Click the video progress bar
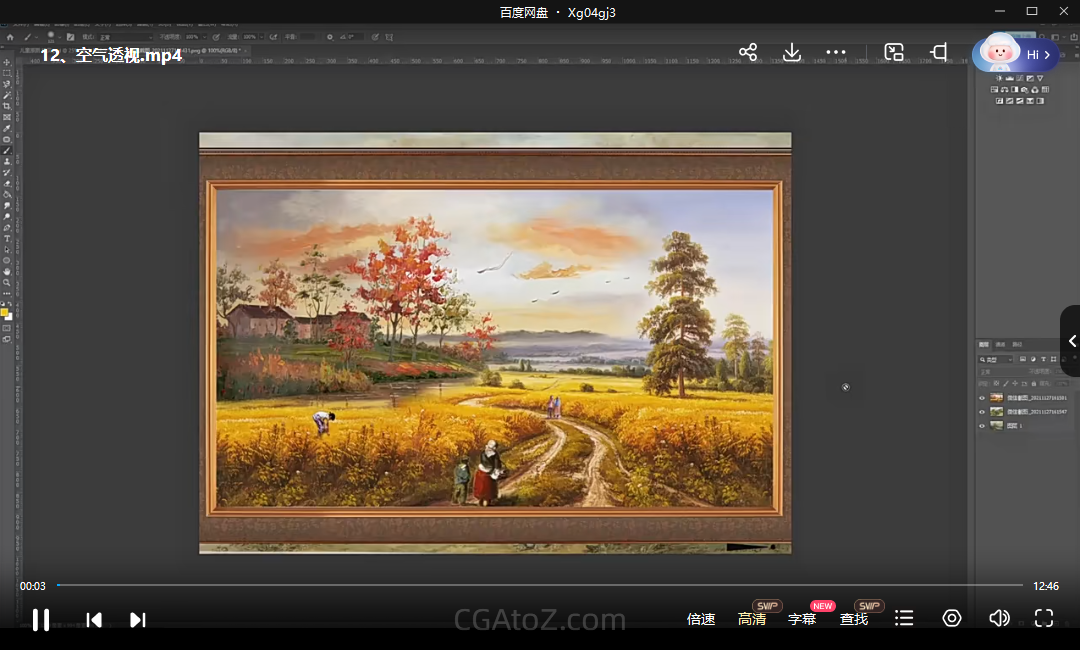 point(540,585)
